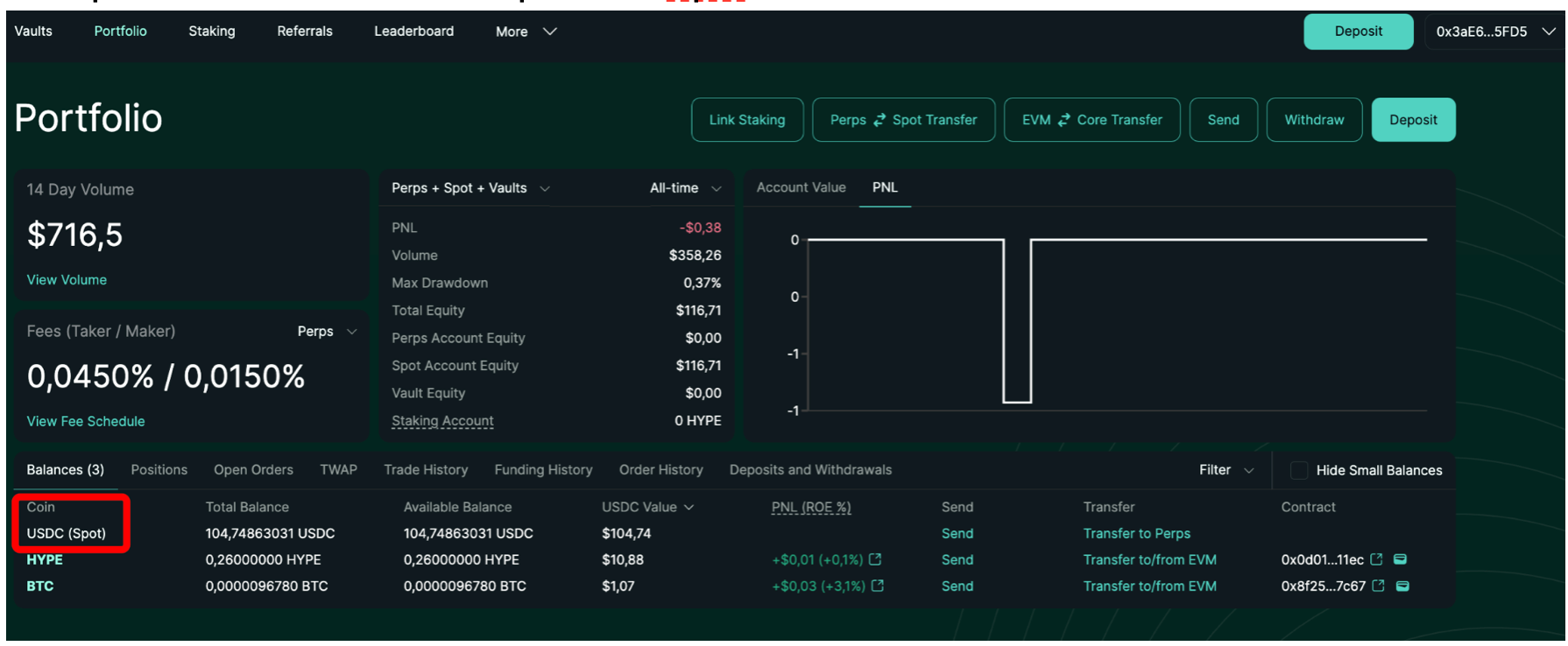Open share icon beside BTC PNL

(x=877, y=586)
